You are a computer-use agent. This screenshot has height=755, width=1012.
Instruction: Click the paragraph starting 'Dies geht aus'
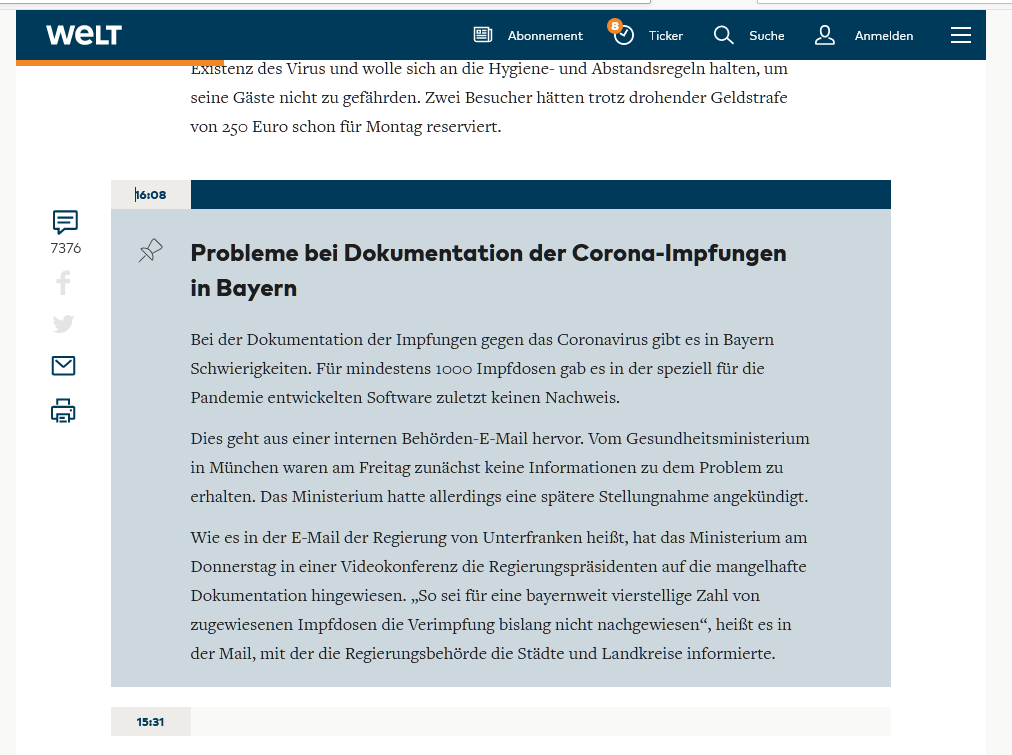point(500,467)
